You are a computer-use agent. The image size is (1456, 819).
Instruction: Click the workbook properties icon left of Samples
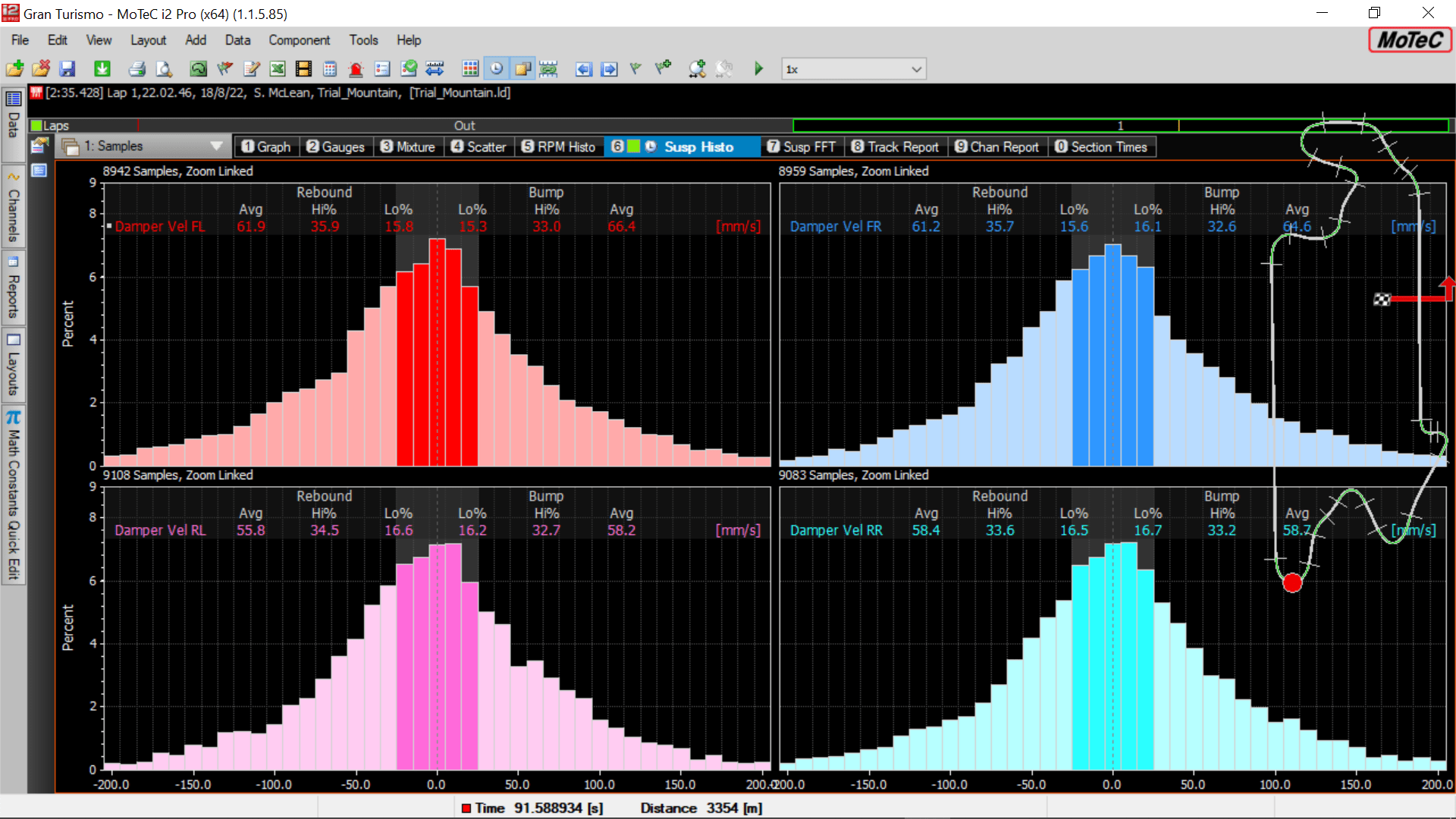[x=39, y=146]
